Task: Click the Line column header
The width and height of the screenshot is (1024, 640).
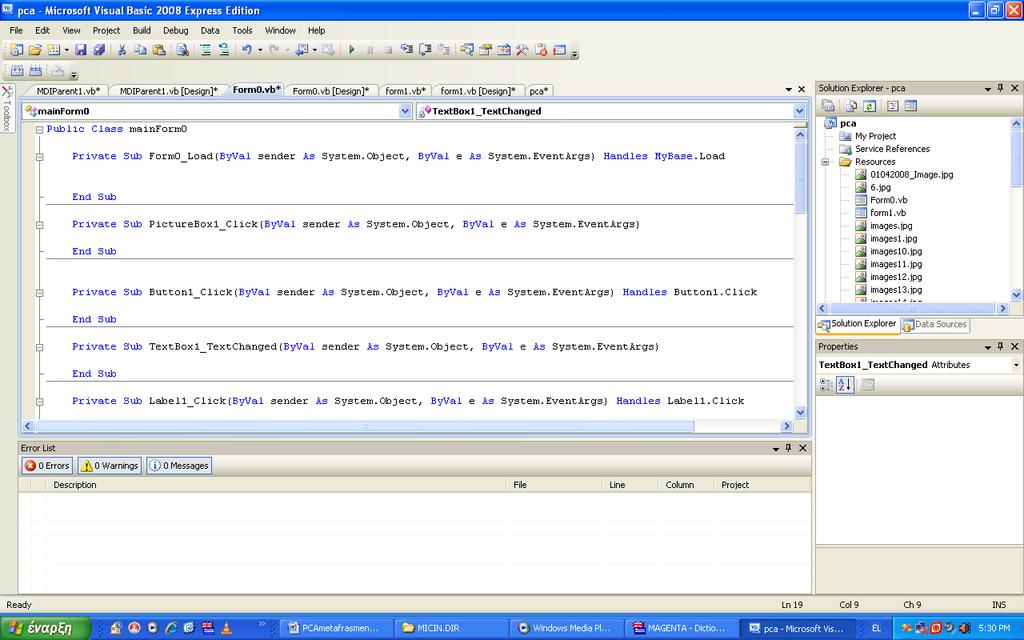Action: click(629, 485)
